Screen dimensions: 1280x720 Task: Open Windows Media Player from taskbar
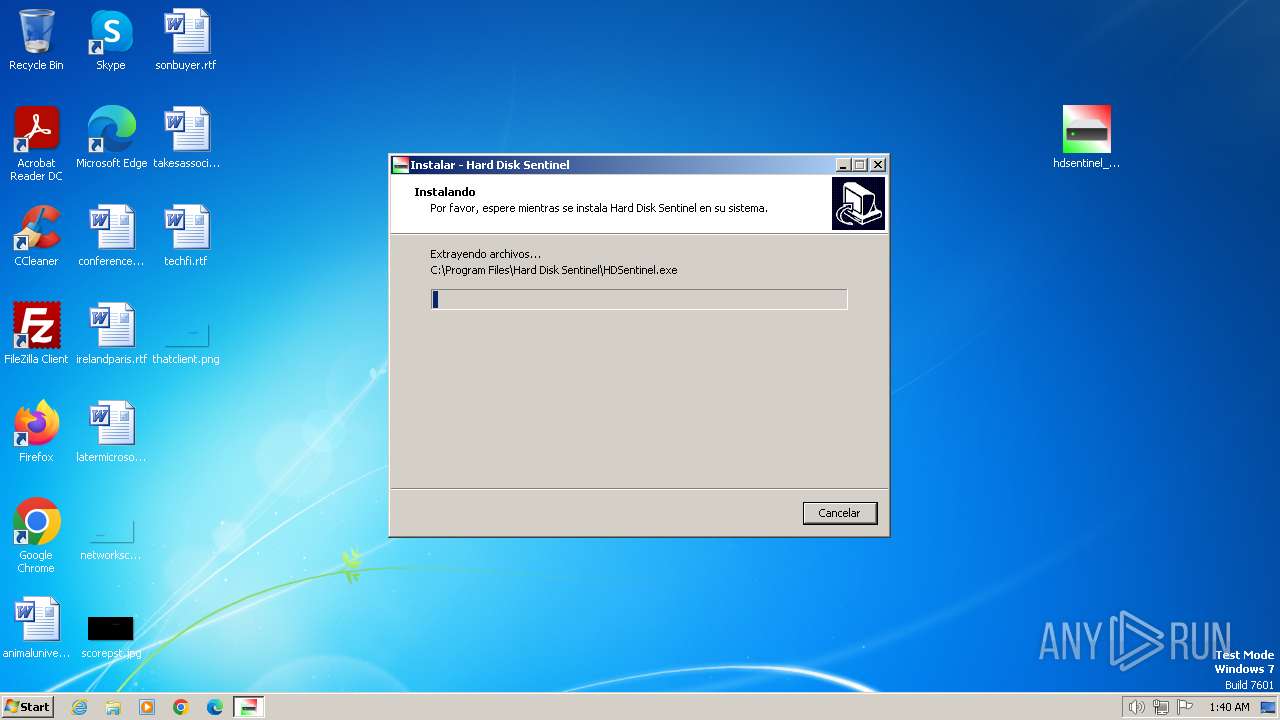(x=147, y=707)
